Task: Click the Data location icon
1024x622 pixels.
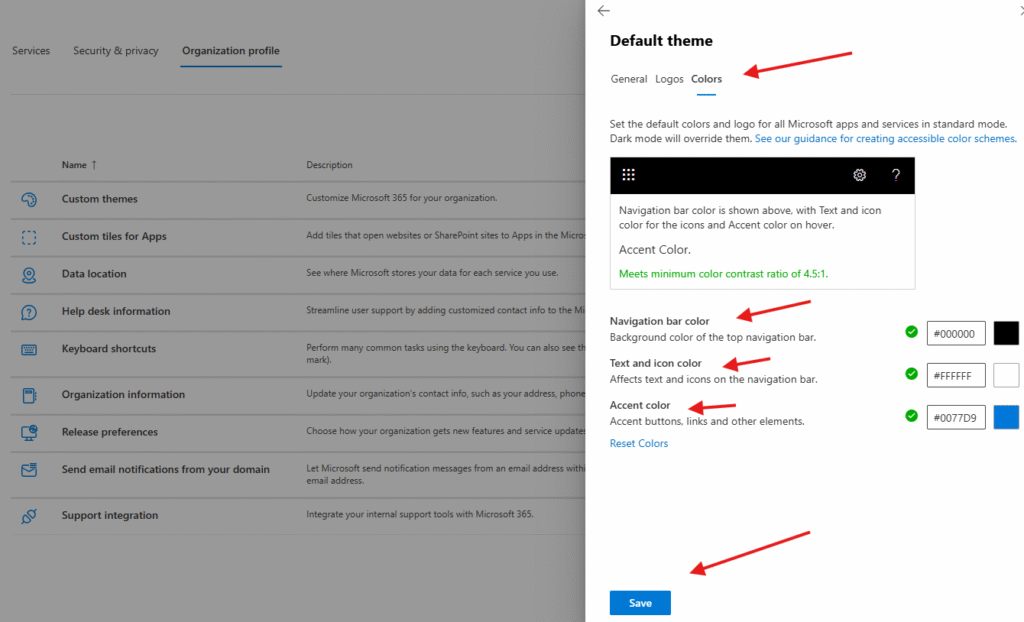Action: (29, 274)
